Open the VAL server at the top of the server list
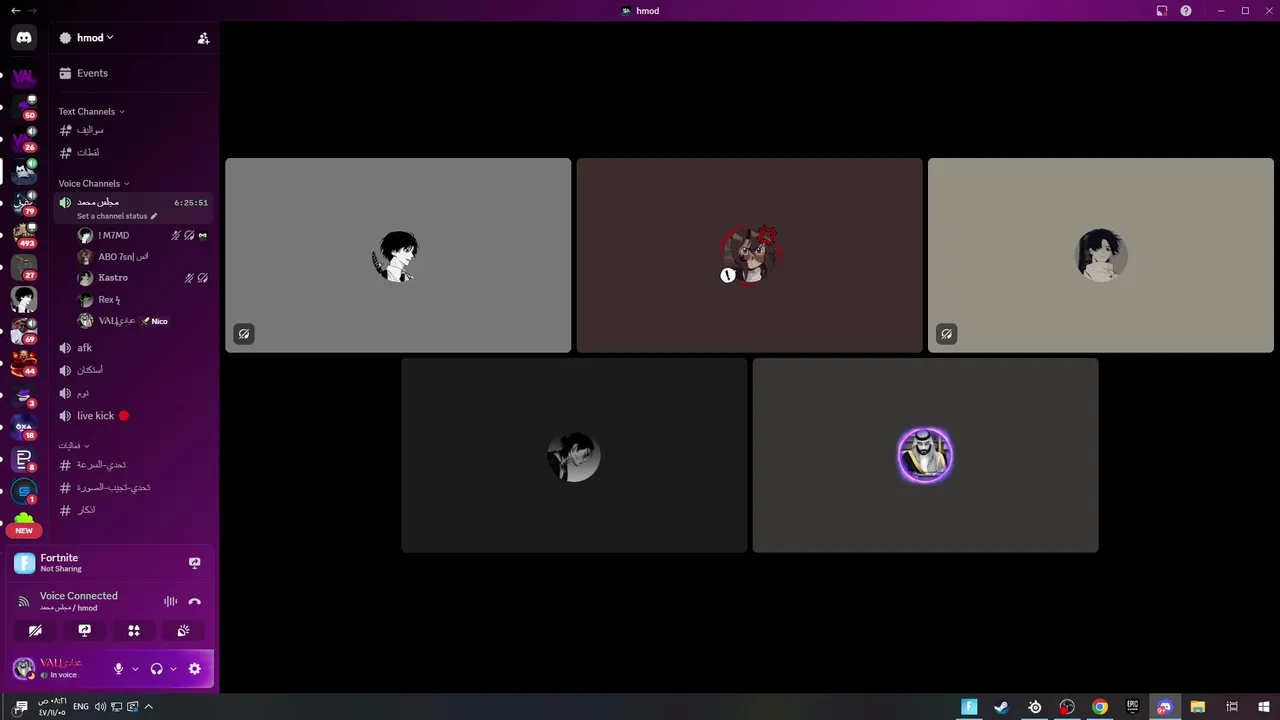This screenshot has width=1280, height=720. coord(24,77)
